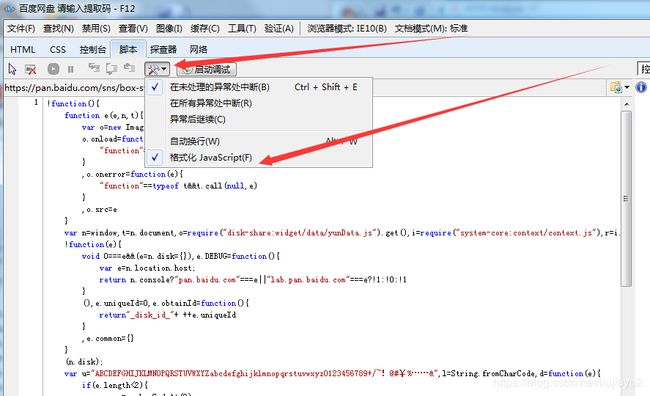This screenshot has height=396, width=650.
Task: Click the pause break-all icon
Action: pos(71,69)
